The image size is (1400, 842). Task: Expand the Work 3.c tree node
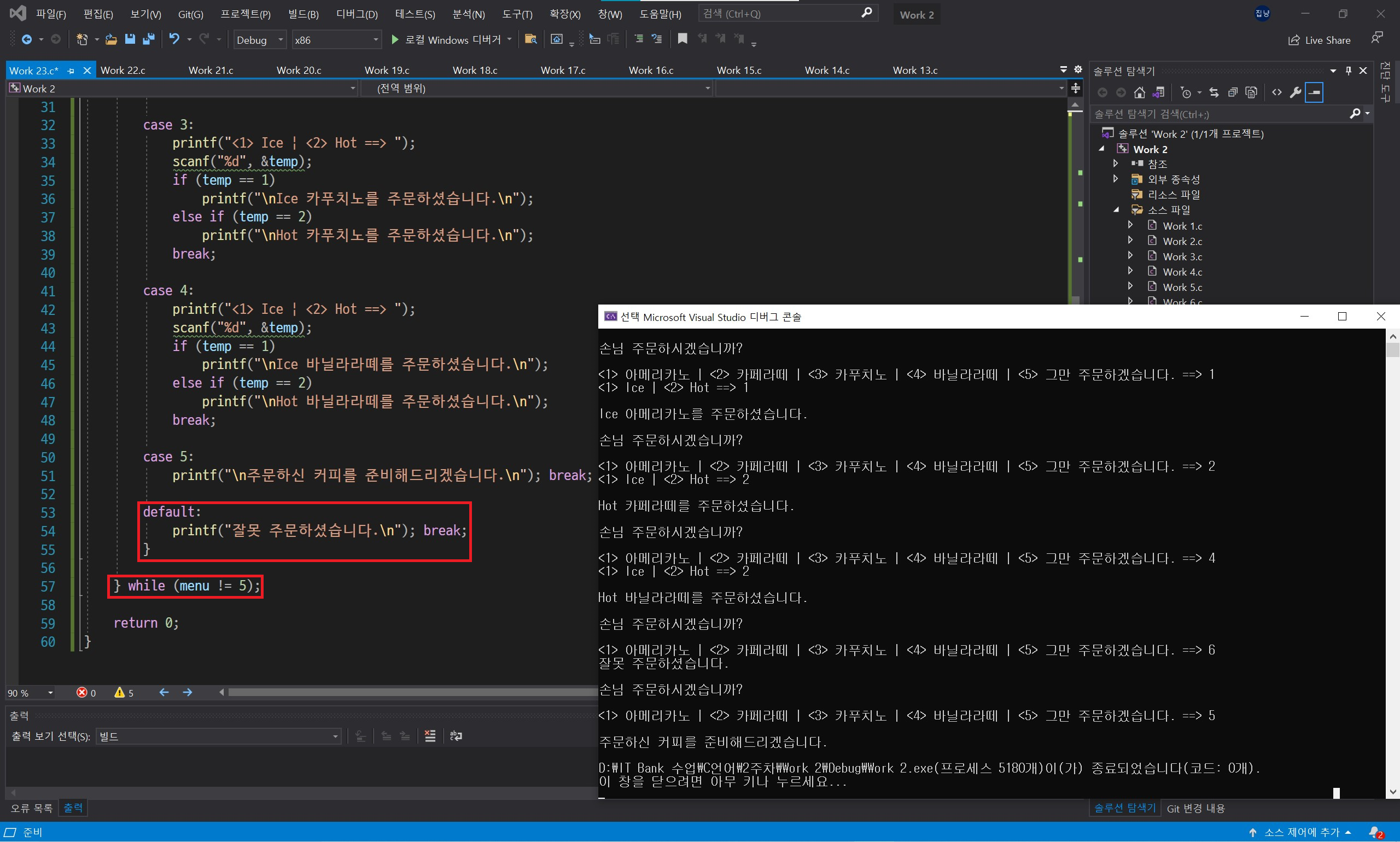pyautogui.click(x=1130, y=256)
